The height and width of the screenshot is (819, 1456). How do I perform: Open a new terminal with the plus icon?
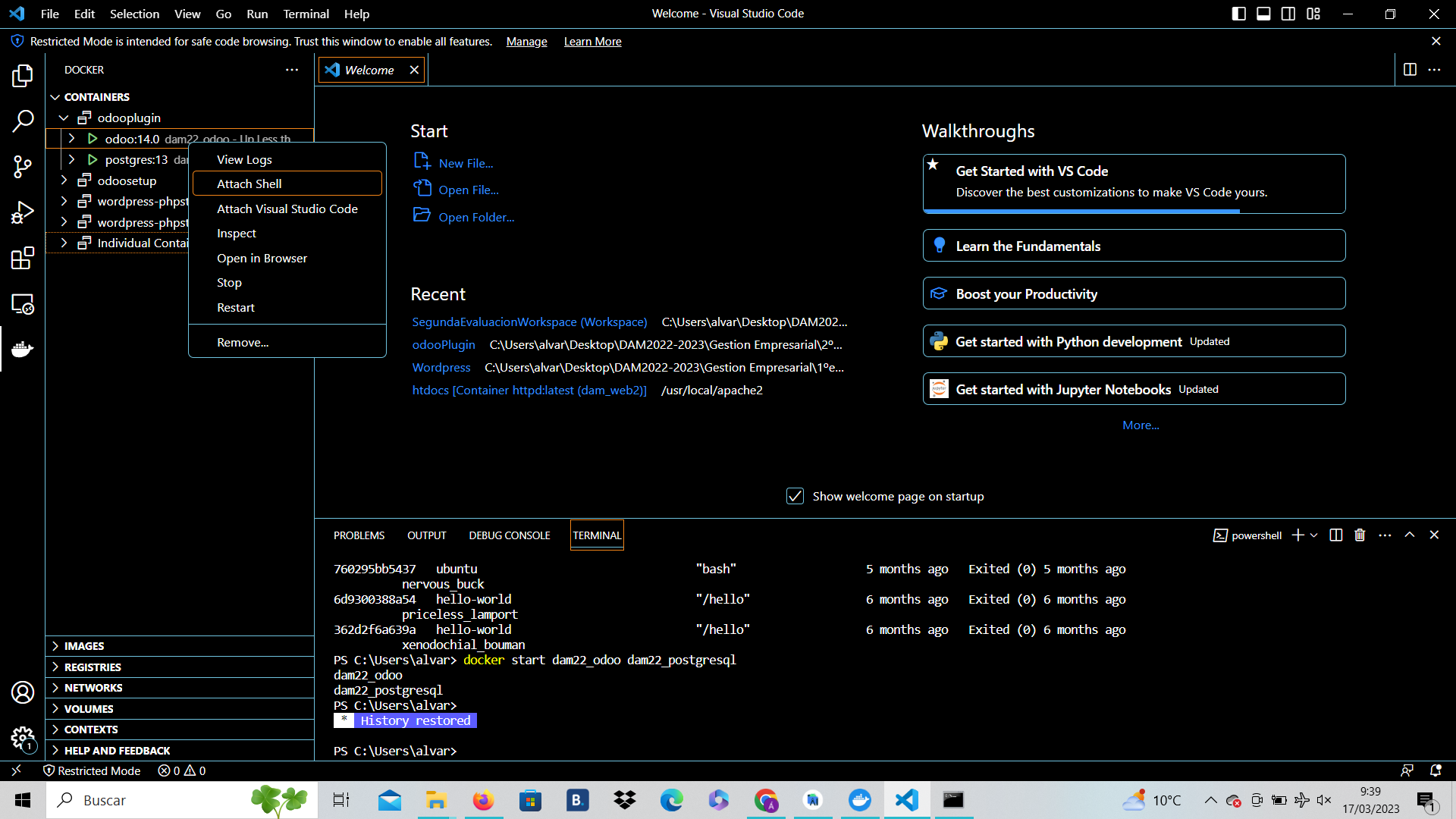[1298, 535]
